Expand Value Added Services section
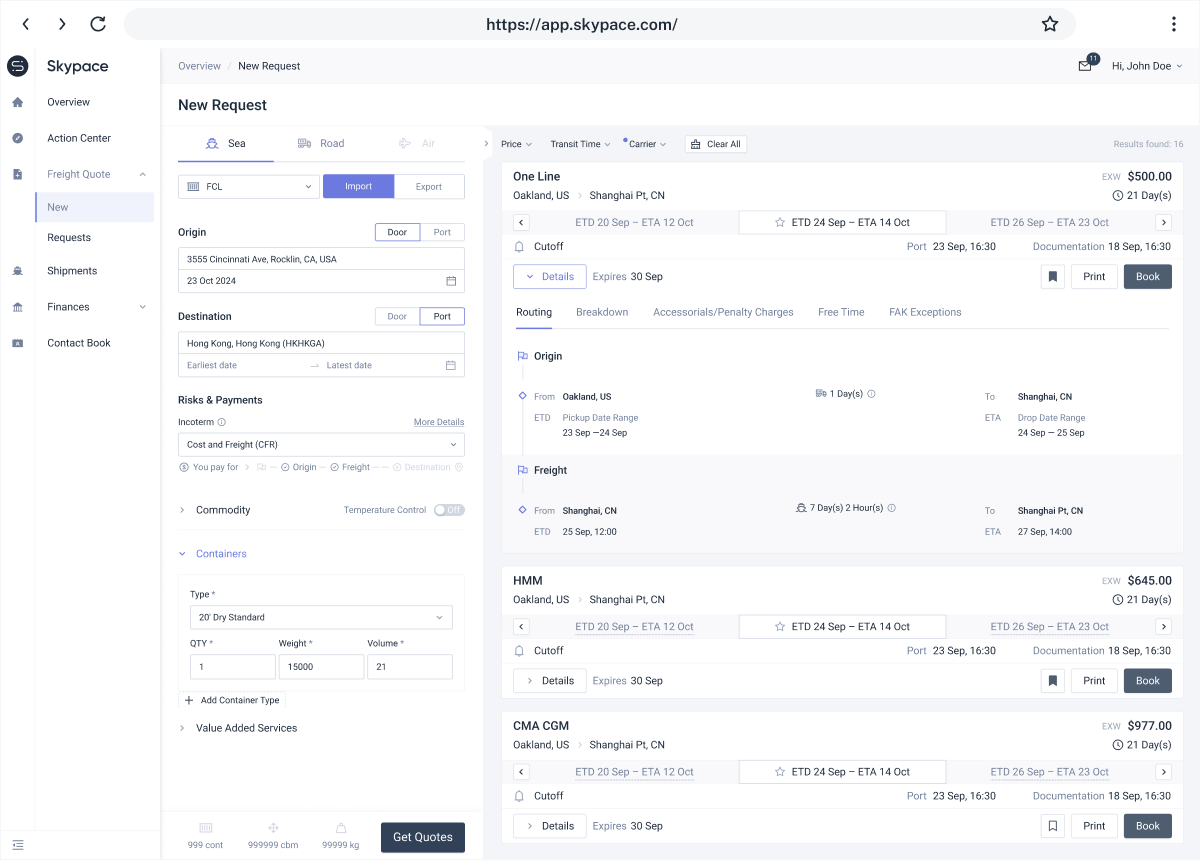This screenshot has height=861, width=1200. point(238,728)
